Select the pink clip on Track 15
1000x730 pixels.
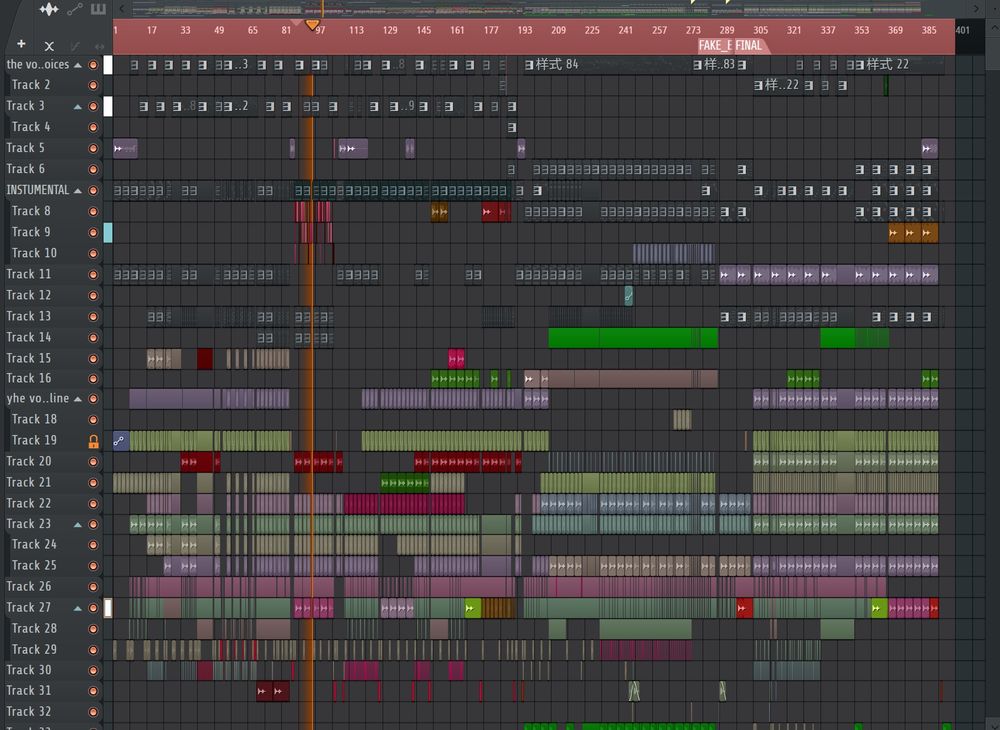point(456,358)
